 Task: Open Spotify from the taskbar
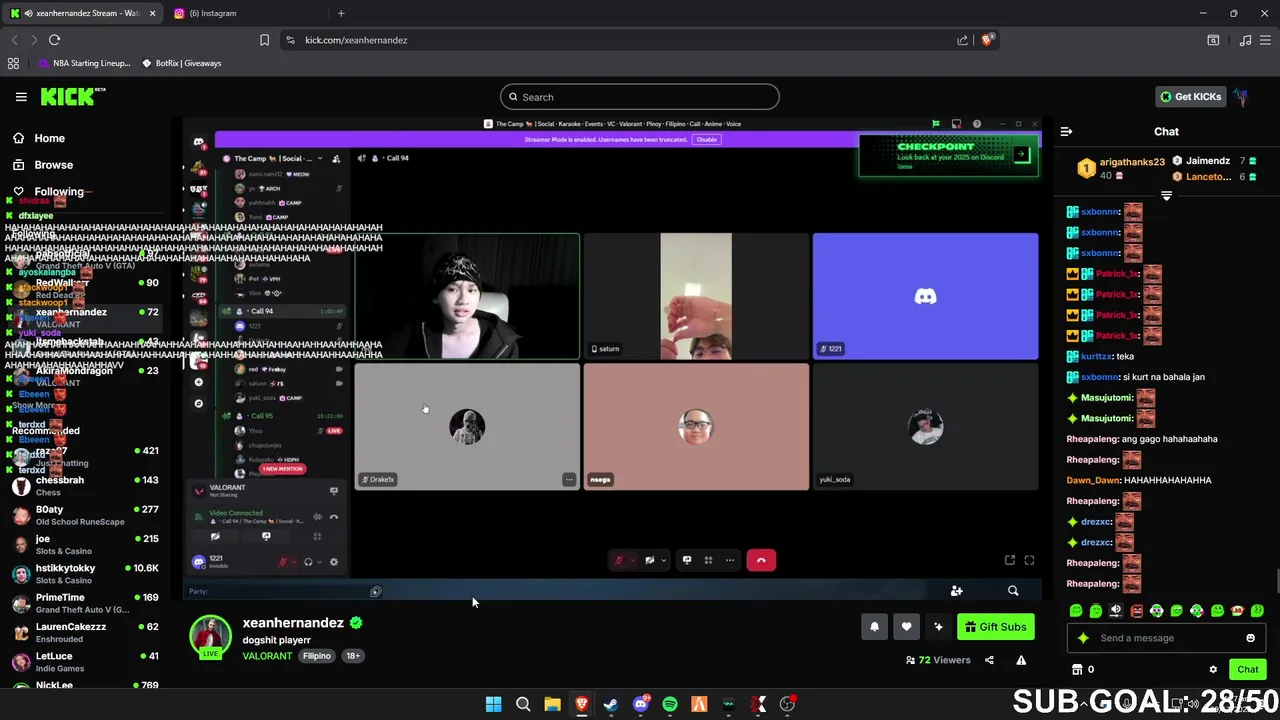670,704
